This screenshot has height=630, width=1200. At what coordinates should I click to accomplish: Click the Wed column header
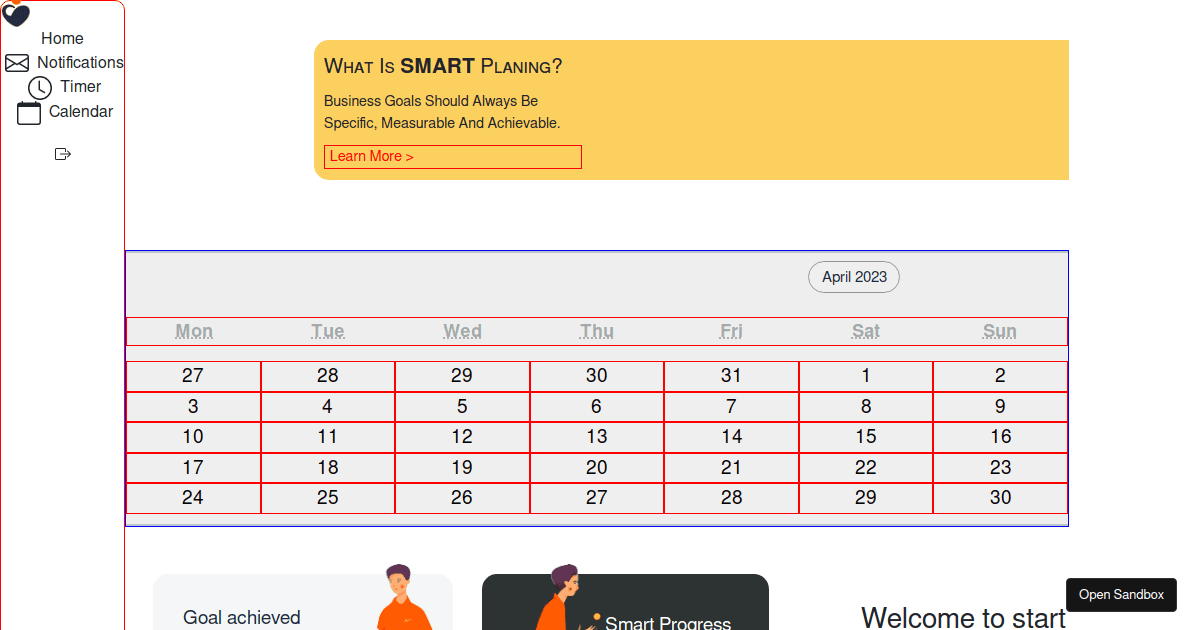[462, 331]
